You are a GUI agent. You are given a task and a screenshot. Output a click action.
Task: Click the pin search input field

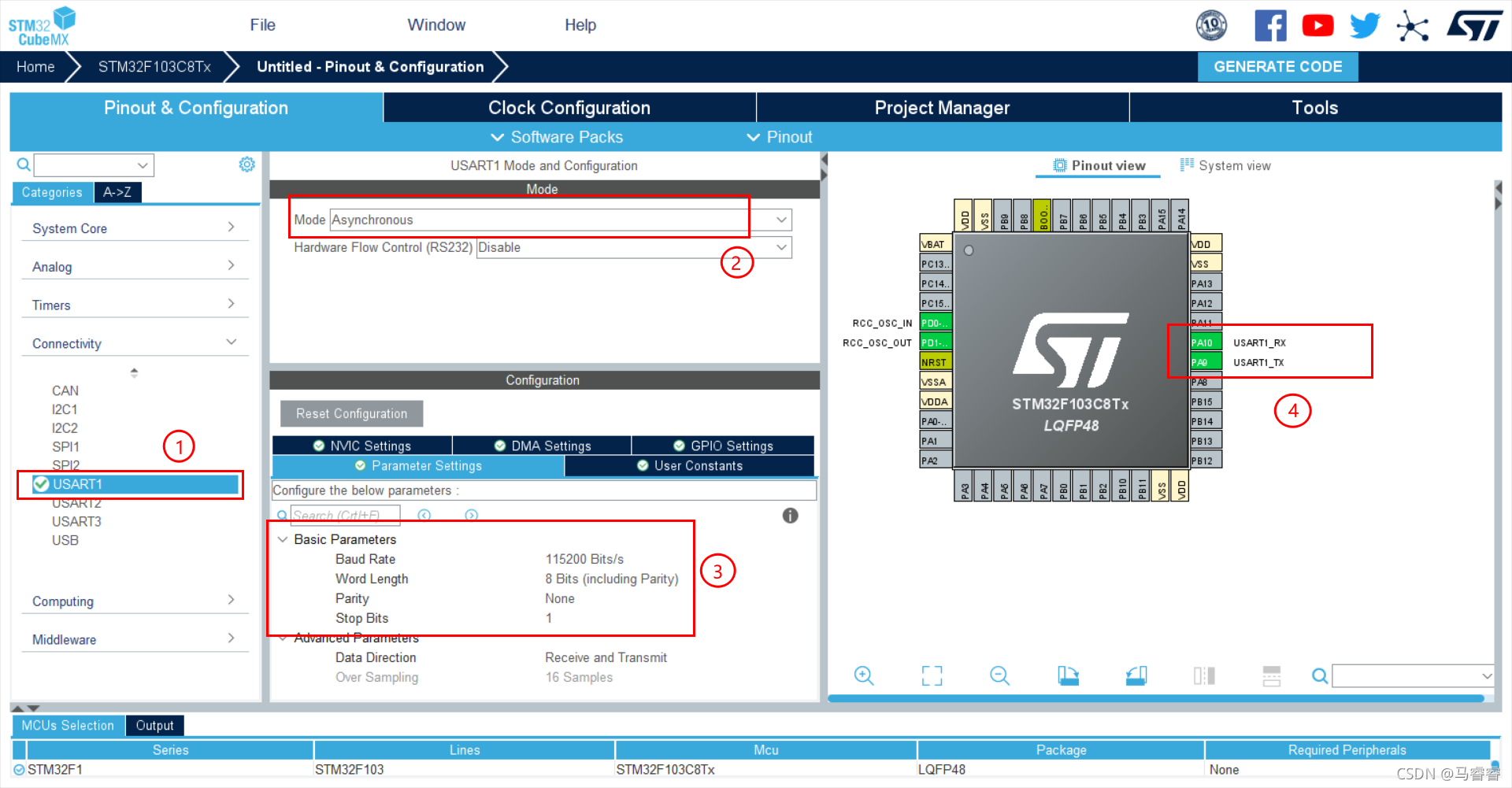click(x=1413, y=675)
